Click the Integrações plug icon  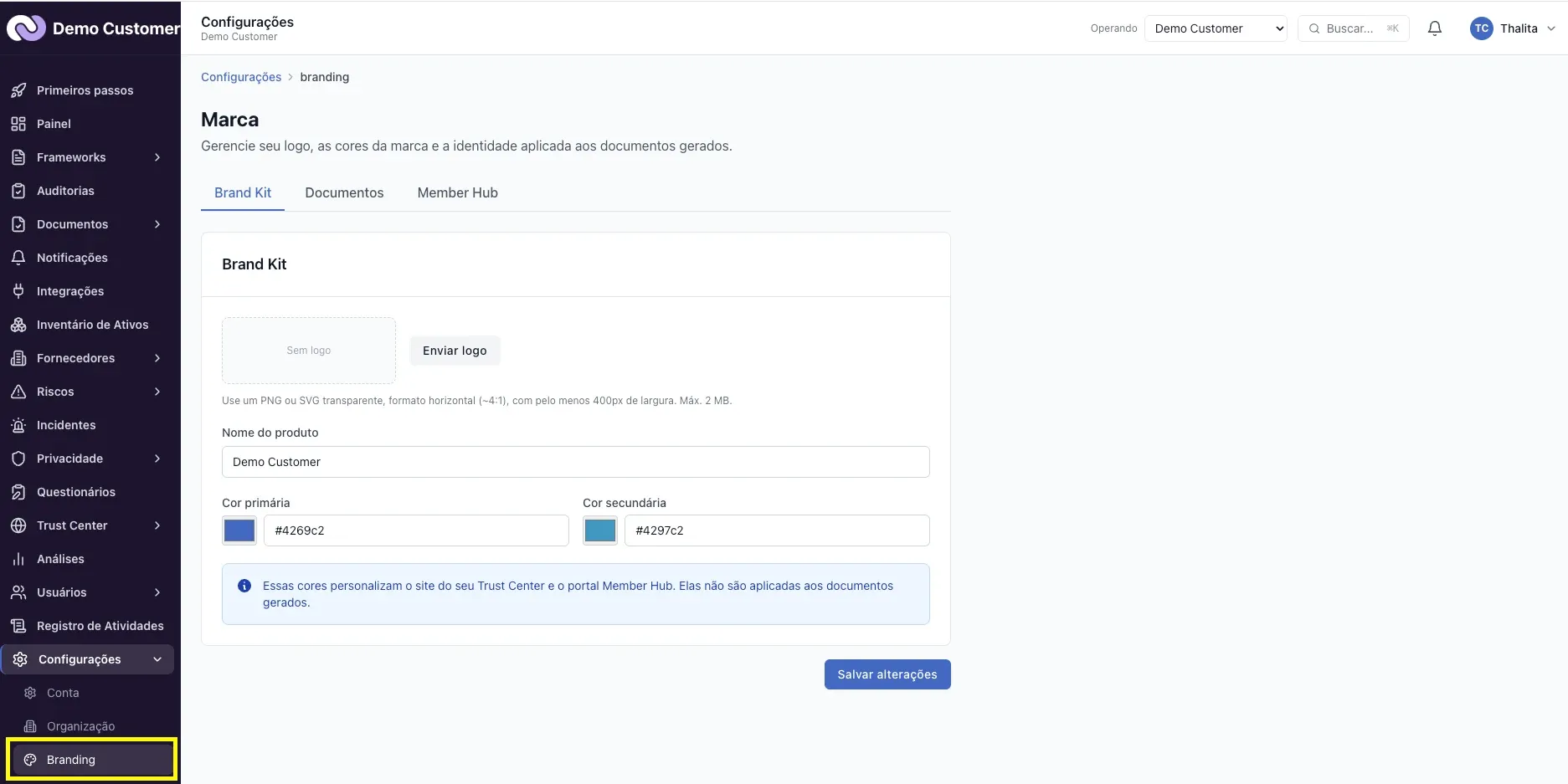[x=18, y=291]
